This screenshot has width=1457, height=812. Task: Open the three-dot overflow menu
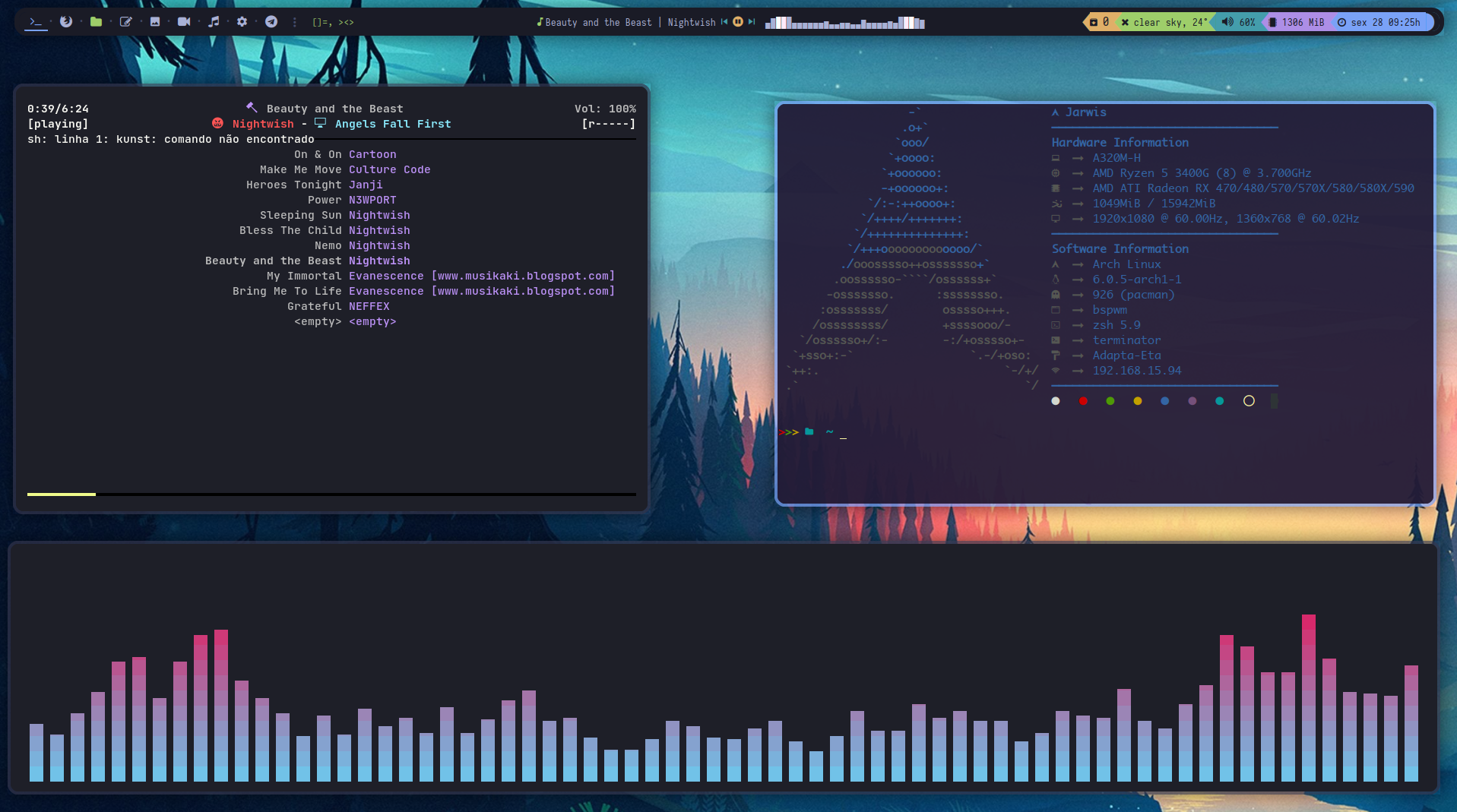[x=294, y=22]
